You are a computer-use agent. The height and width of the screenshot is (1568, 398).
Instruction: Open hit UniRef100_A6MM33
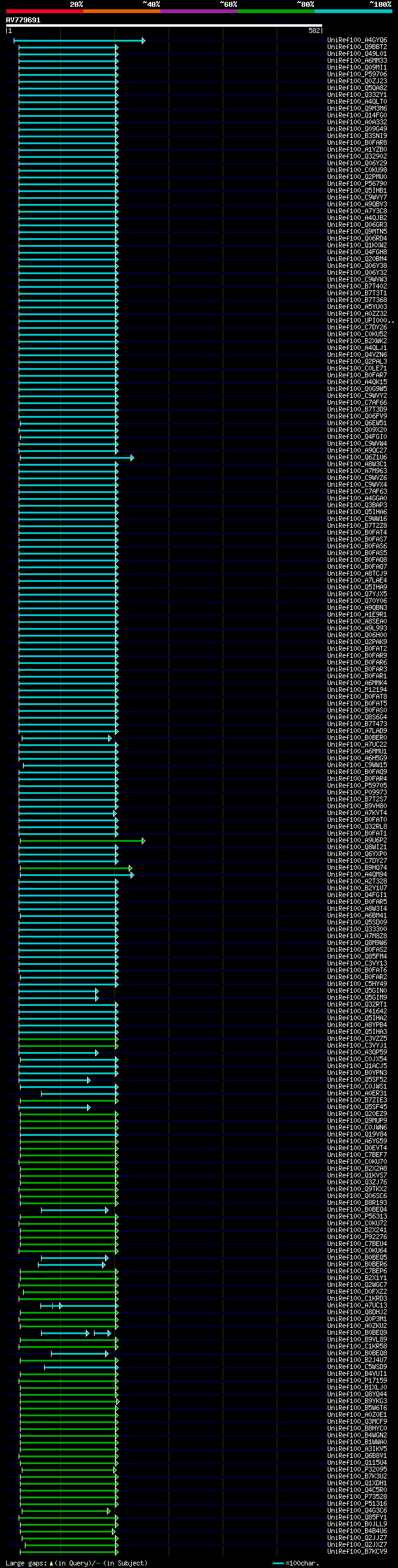click(357, 61)
